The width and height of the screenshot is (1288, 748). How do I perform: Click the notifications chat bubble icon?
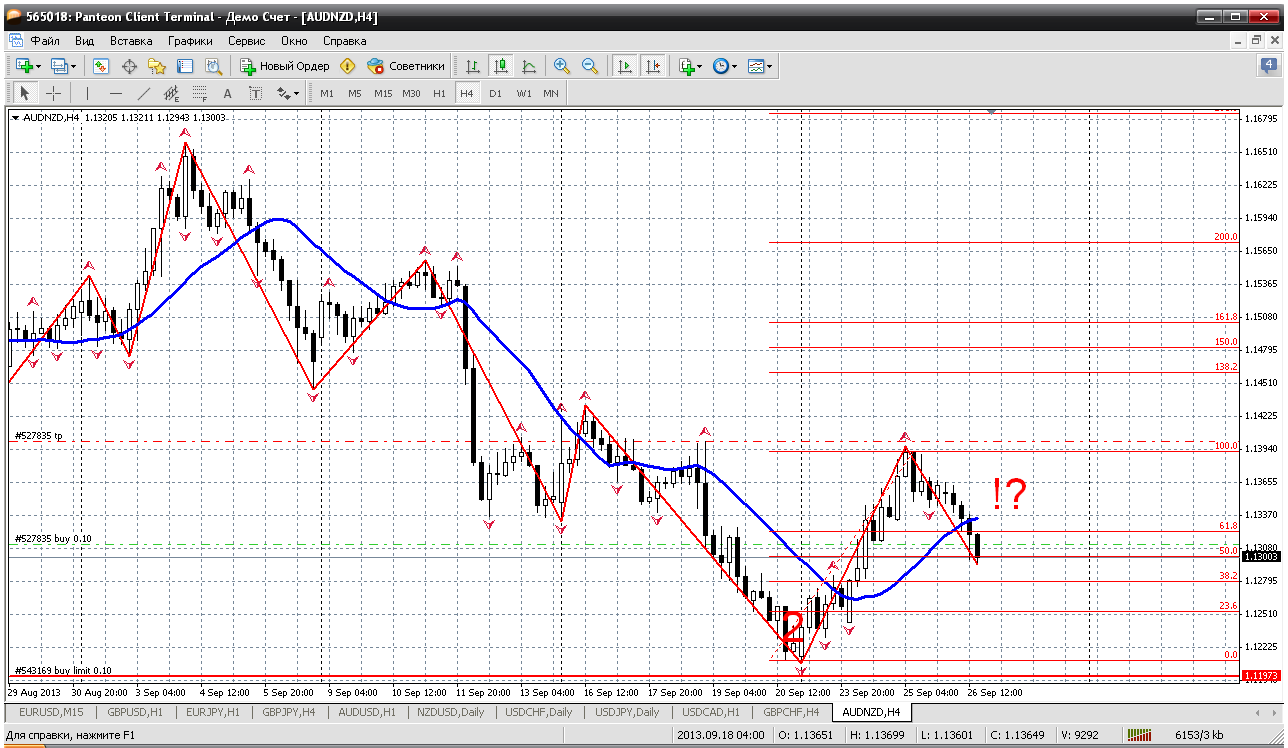click(1269, 66)
